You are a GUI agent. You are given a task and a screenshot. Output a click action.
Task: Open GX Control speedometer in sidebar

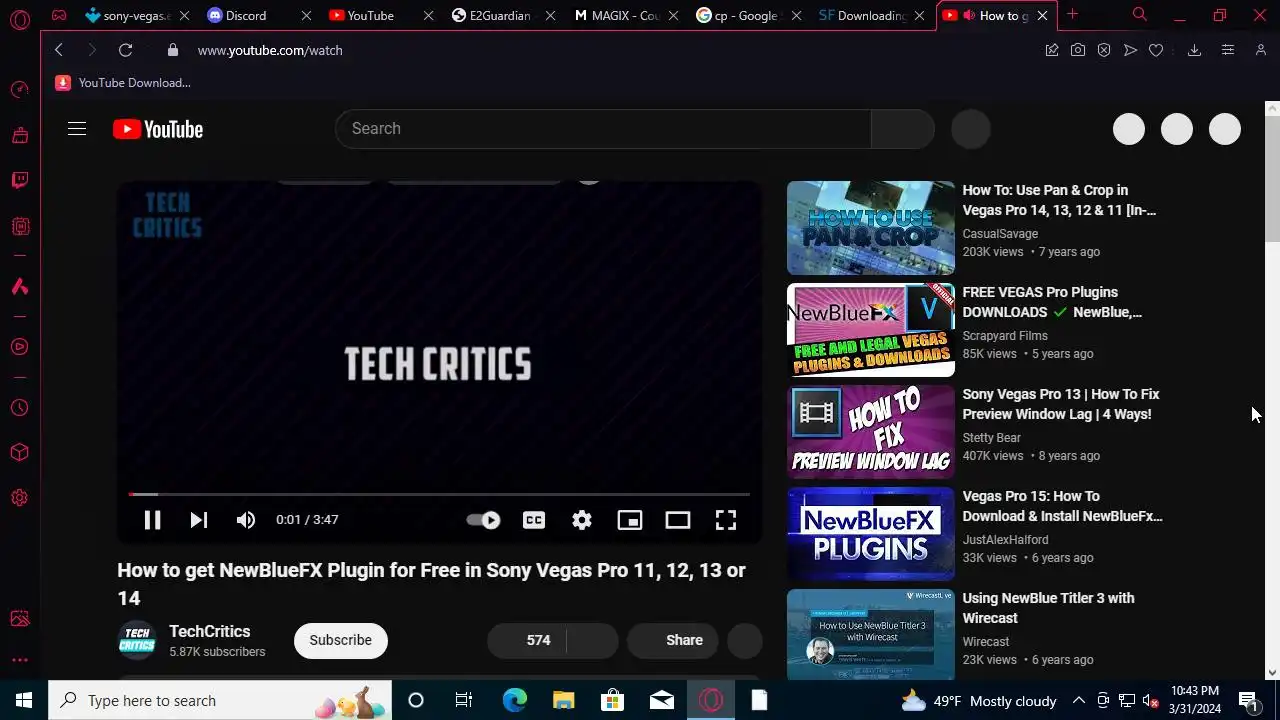[x=20, y=90]
